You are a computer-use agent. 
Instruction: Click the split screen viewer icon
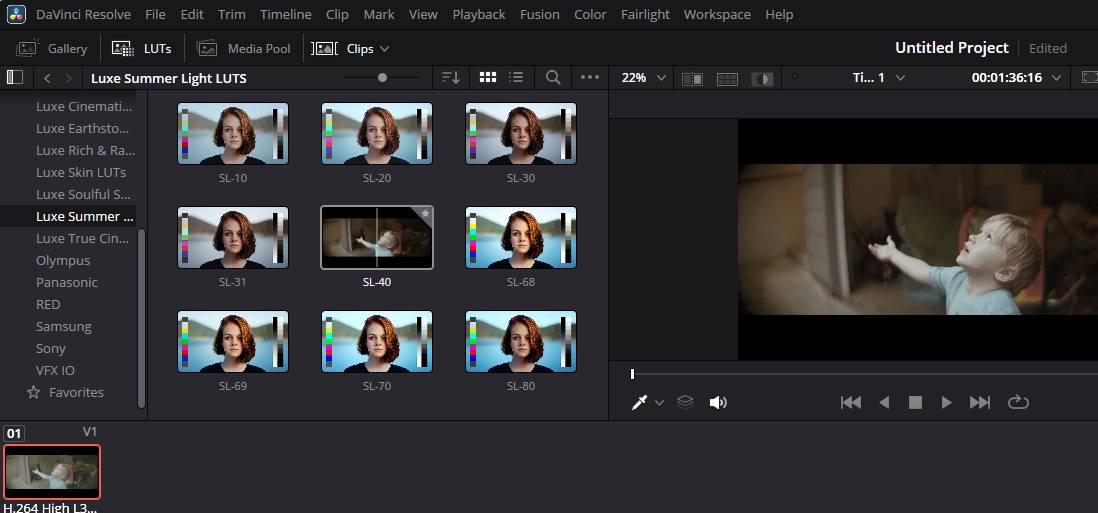click(727, 78)
